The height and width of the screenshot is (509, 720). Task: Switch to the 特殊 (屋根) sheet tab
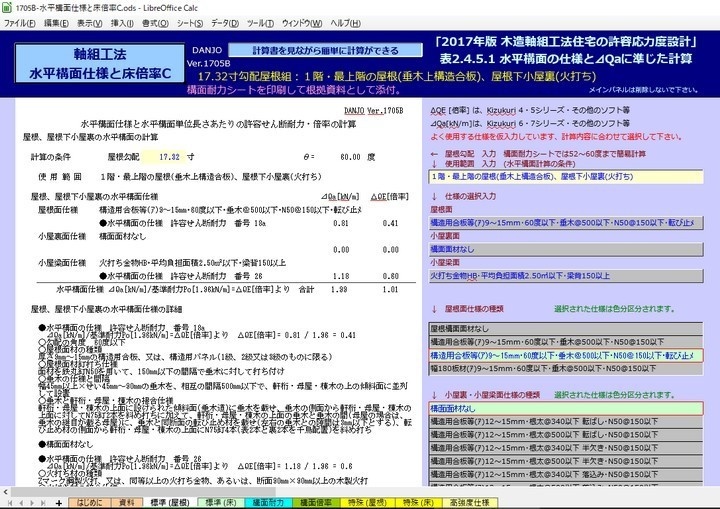366,503
